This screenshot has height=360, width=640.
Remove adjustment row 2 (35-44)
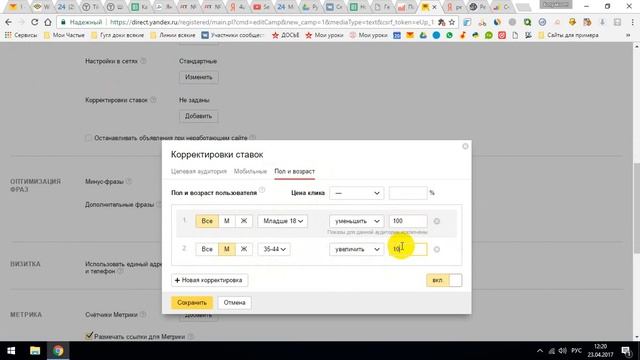coord(437,249)
